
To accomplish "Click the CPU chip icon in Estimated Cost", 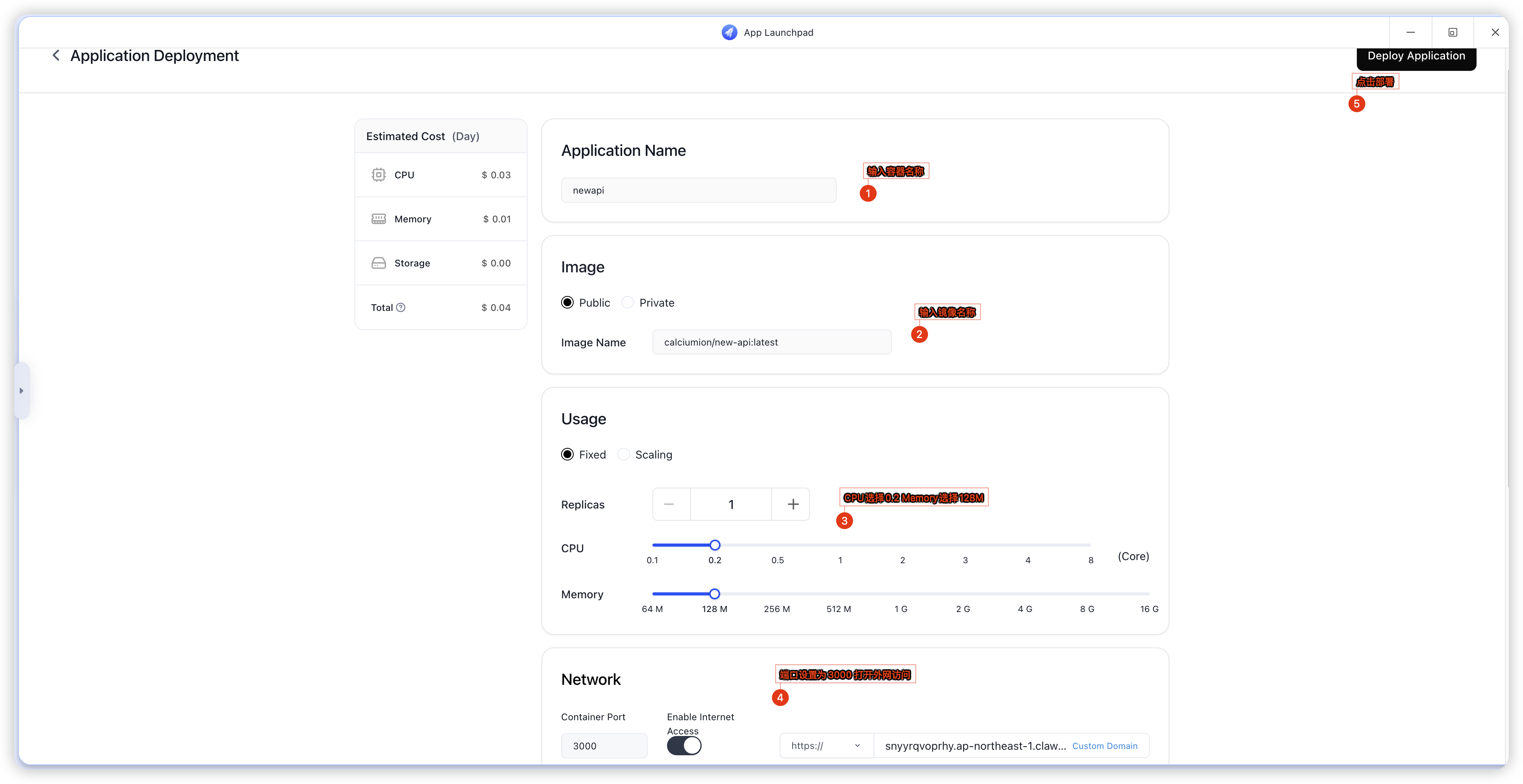I will [x=378, y=175].
